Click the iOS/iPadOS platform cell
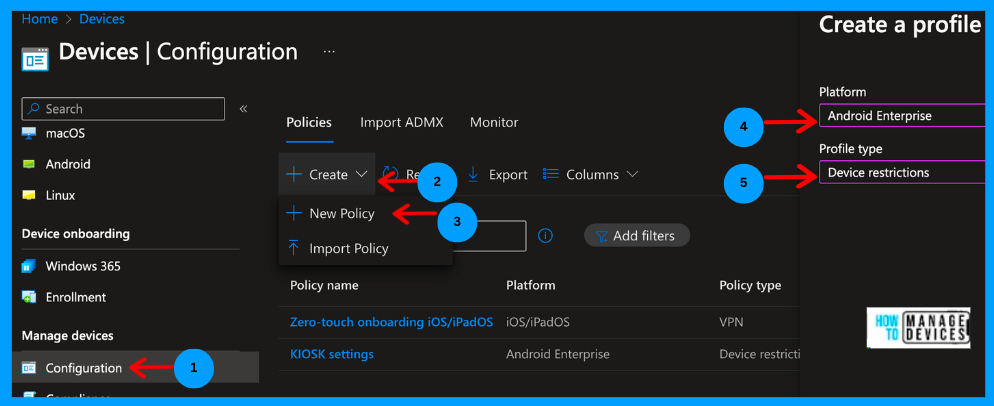This screenshot has height=406, width=994. (x=538, y=322)
